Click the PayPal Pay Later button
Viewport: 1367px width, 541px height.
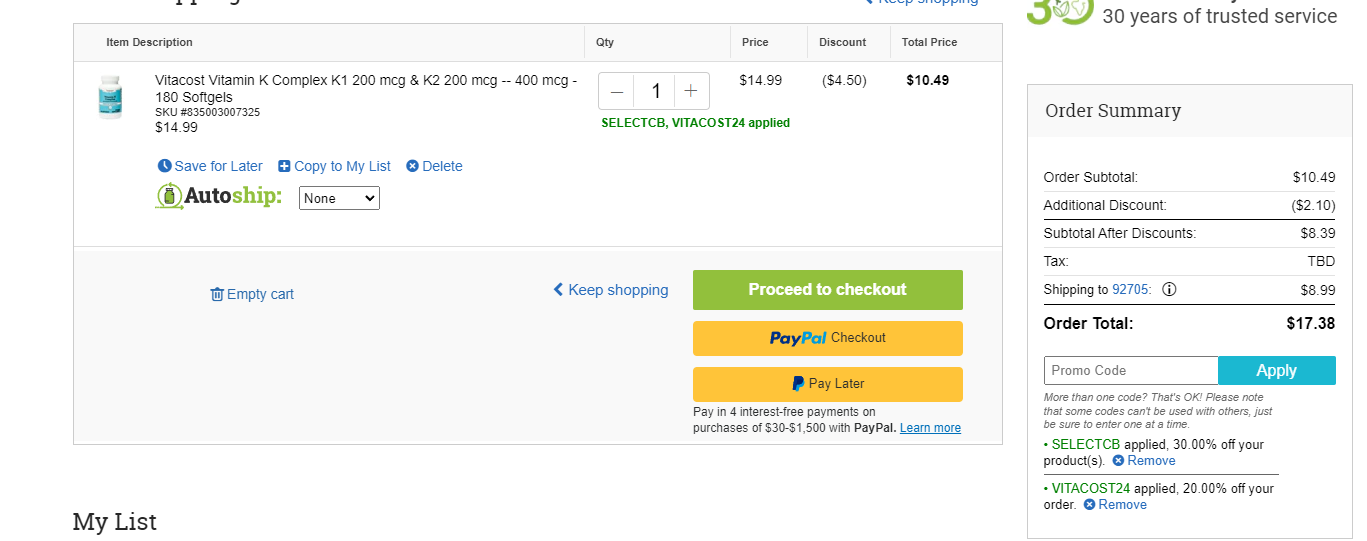pos(828,384)
